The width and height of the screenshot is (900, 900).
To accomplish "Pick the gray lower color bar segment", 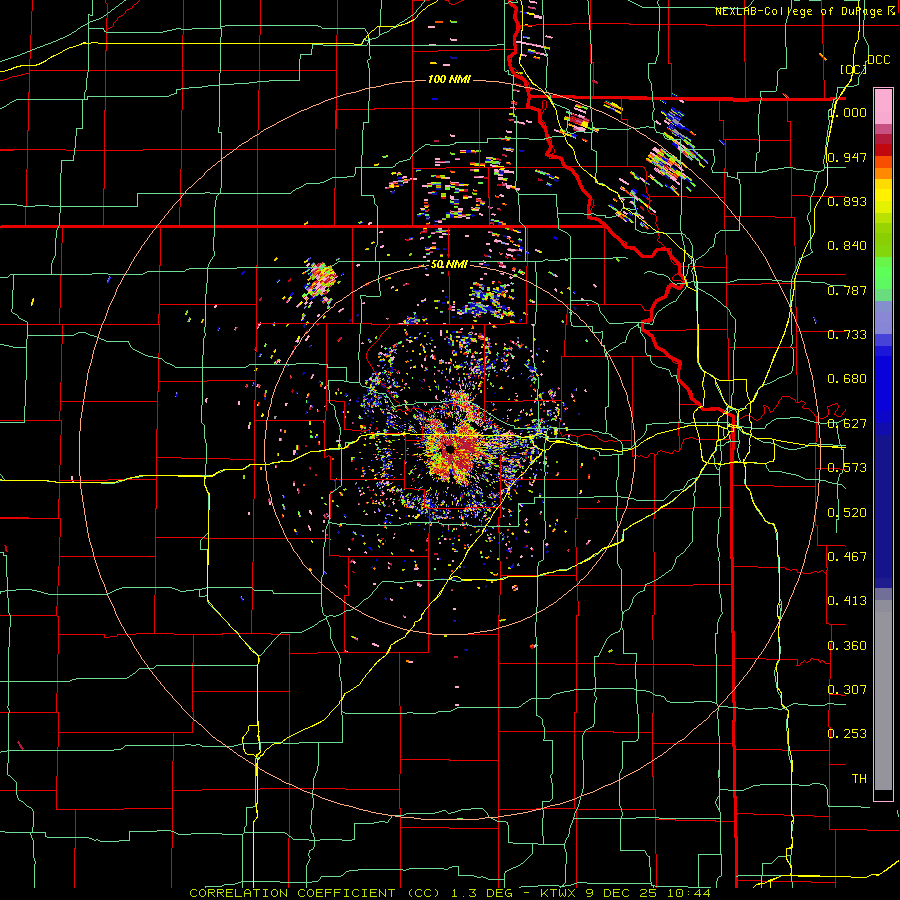I will pos(883,695).
